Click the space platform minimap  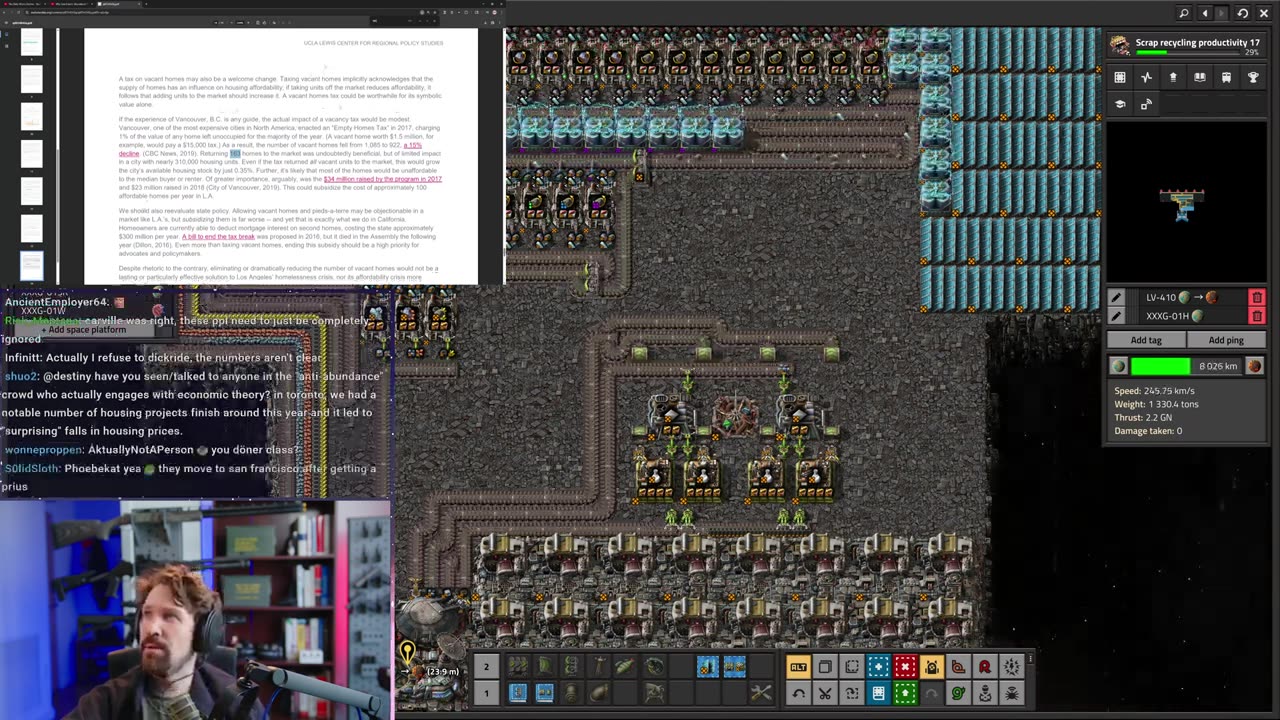[x=1186, y=205]
